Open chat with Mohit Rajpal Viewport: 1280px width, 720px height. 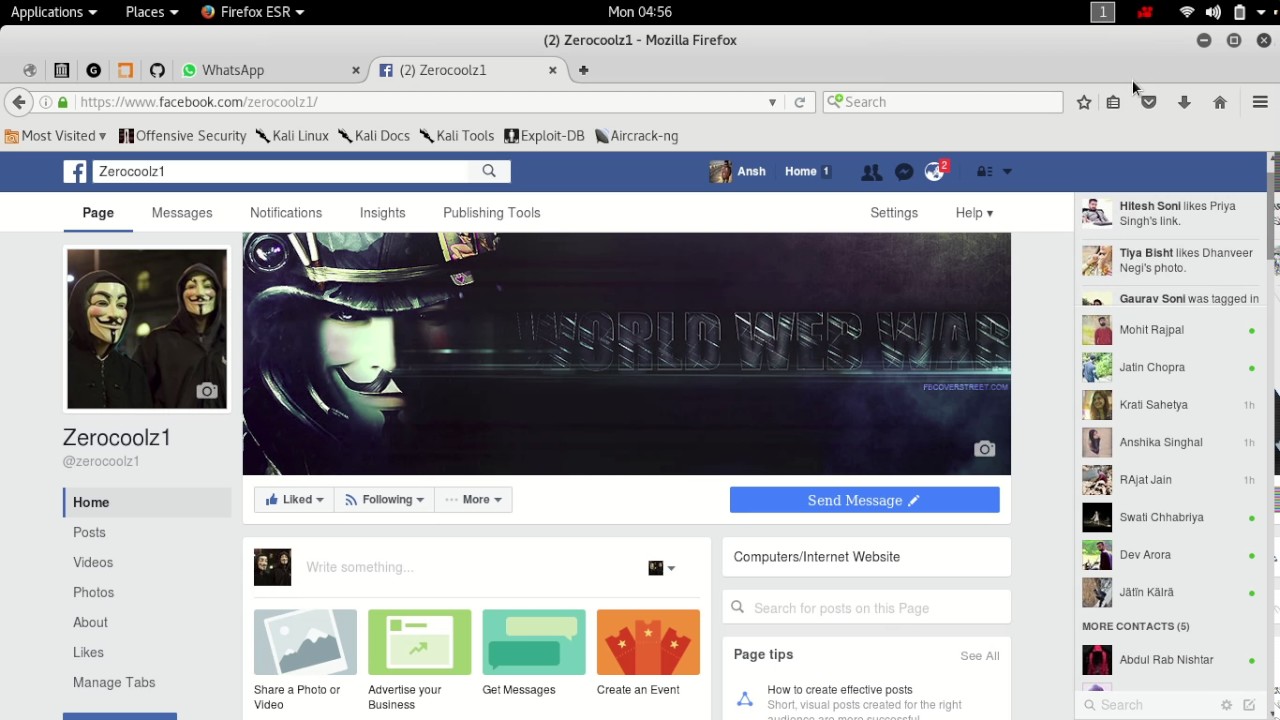click(x=1170, y=330)
